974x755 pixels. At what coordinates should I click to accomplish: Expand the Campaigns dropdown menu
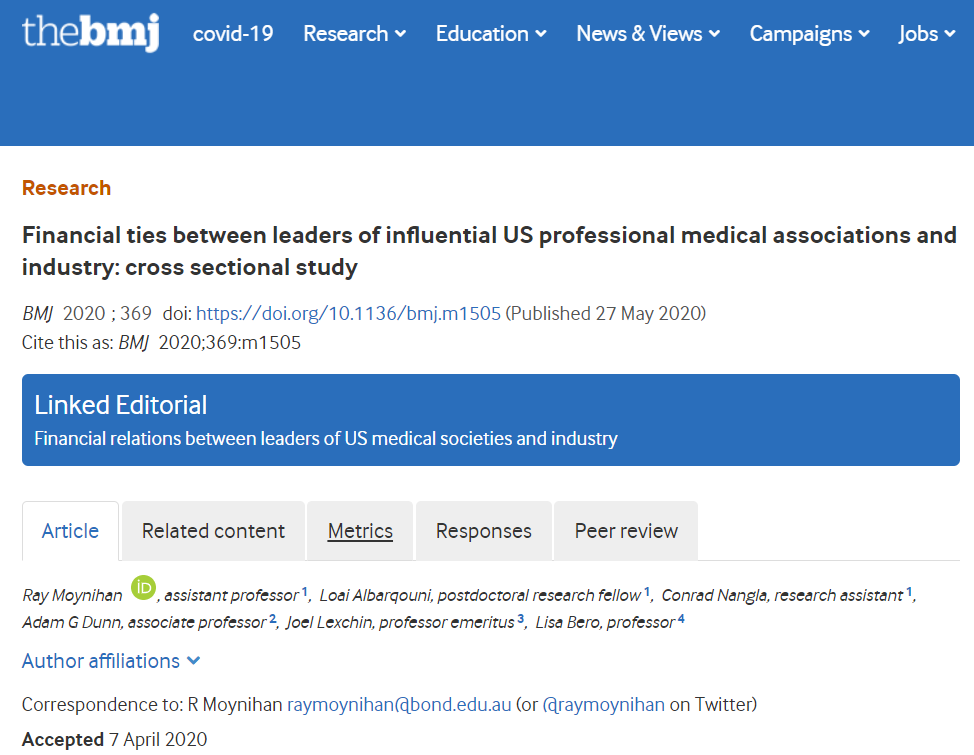click(x=809, y=34)
